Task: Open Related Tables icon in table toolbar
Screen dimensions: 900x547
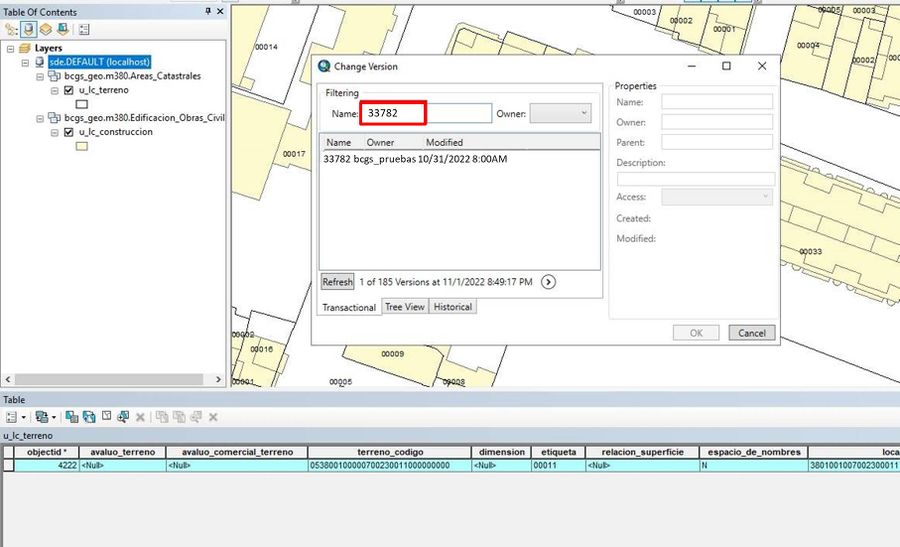Action: point(42,417)
